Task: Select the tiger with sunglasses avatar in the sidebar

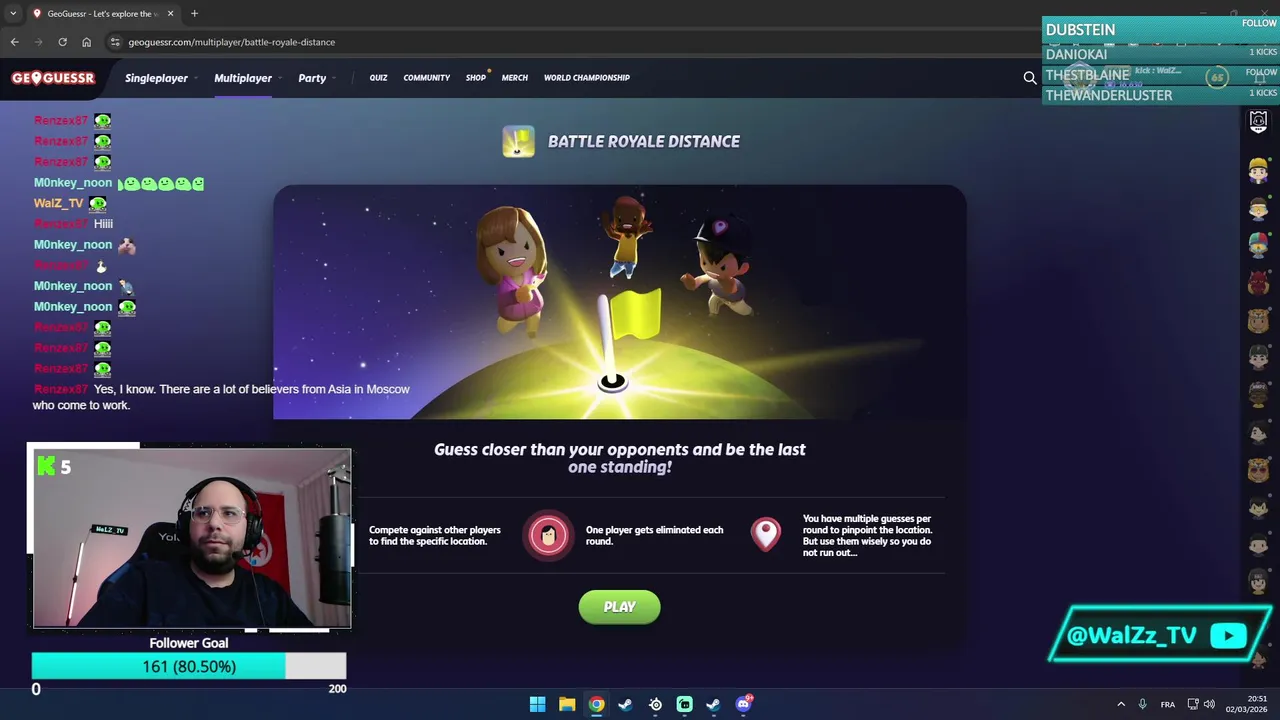Action: click(1258, 470)
